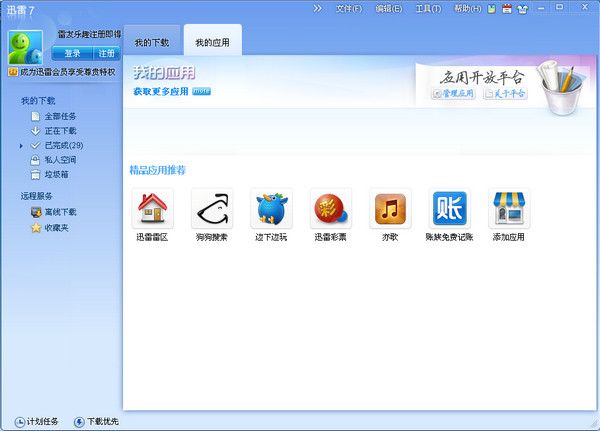Select 离线下载 under remote services
600x431 pixels.
coord(60,212)
